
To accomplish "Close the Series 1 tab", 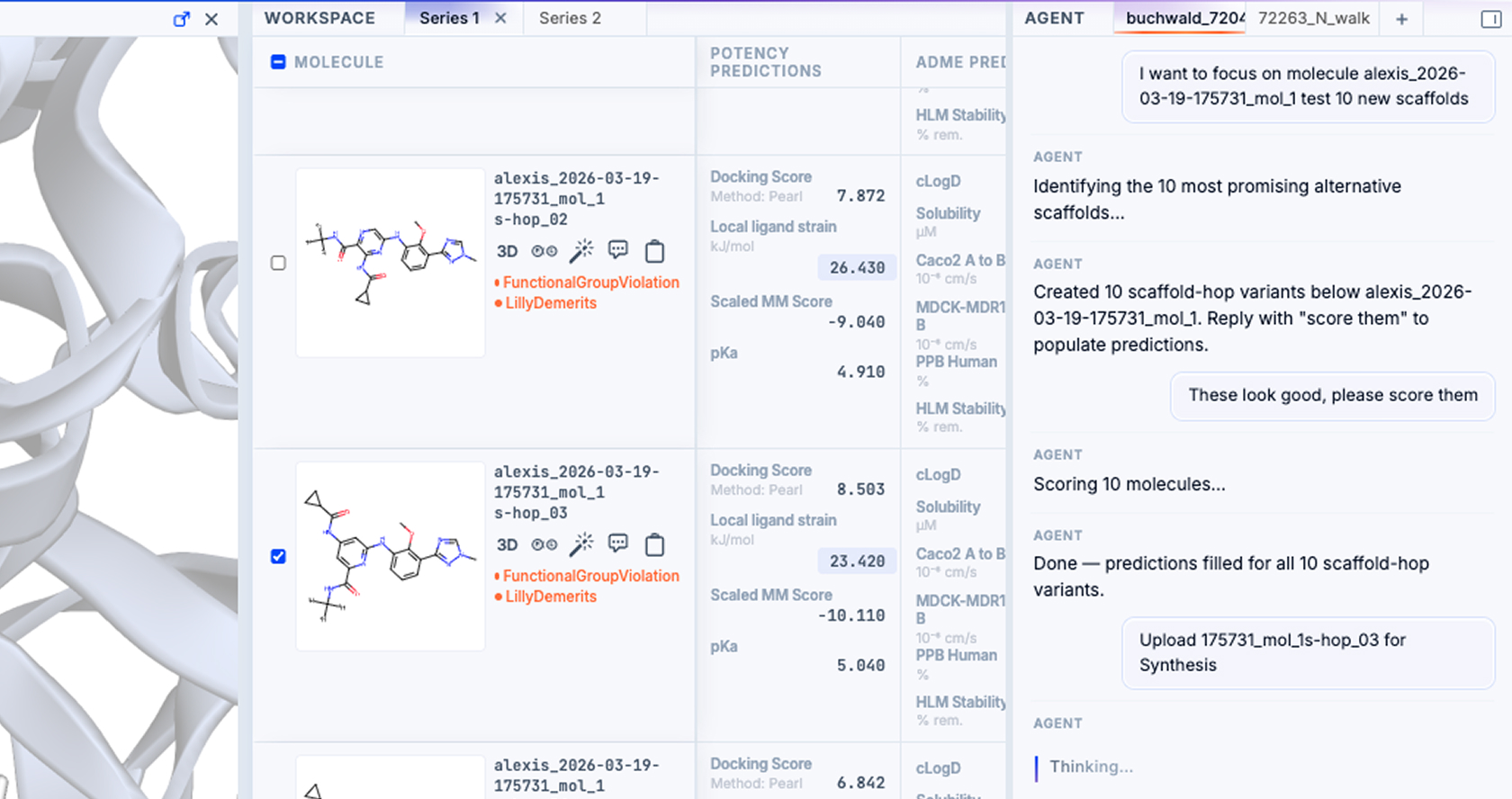I will (501, 18).
